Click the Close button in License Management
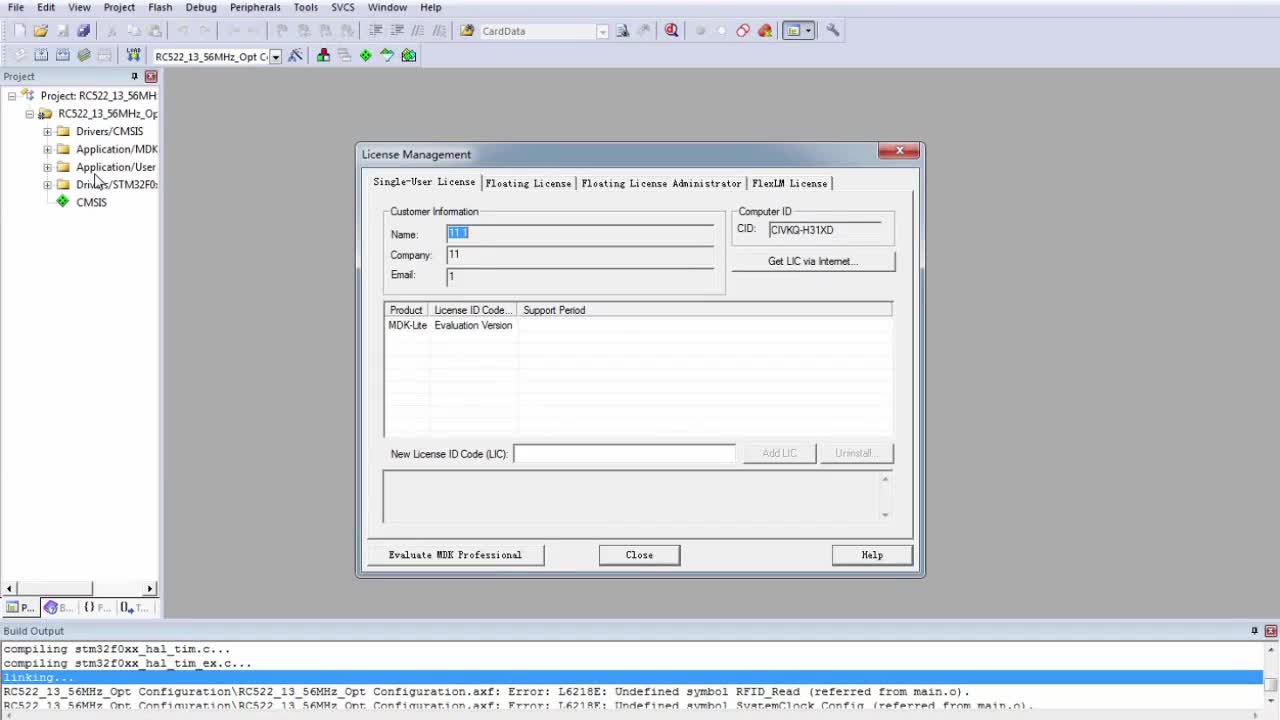 click(x=639, y=555)
